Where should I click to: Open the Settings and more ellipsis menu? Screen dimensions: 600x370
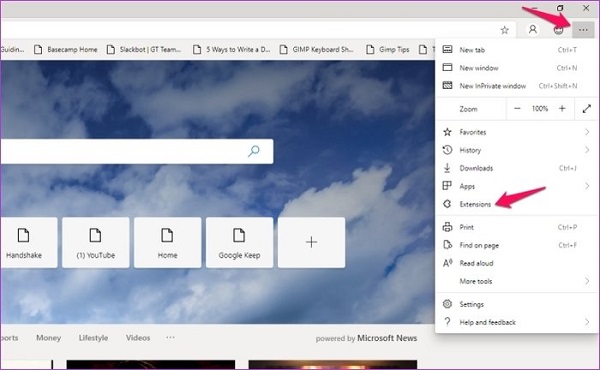point(583,30)
